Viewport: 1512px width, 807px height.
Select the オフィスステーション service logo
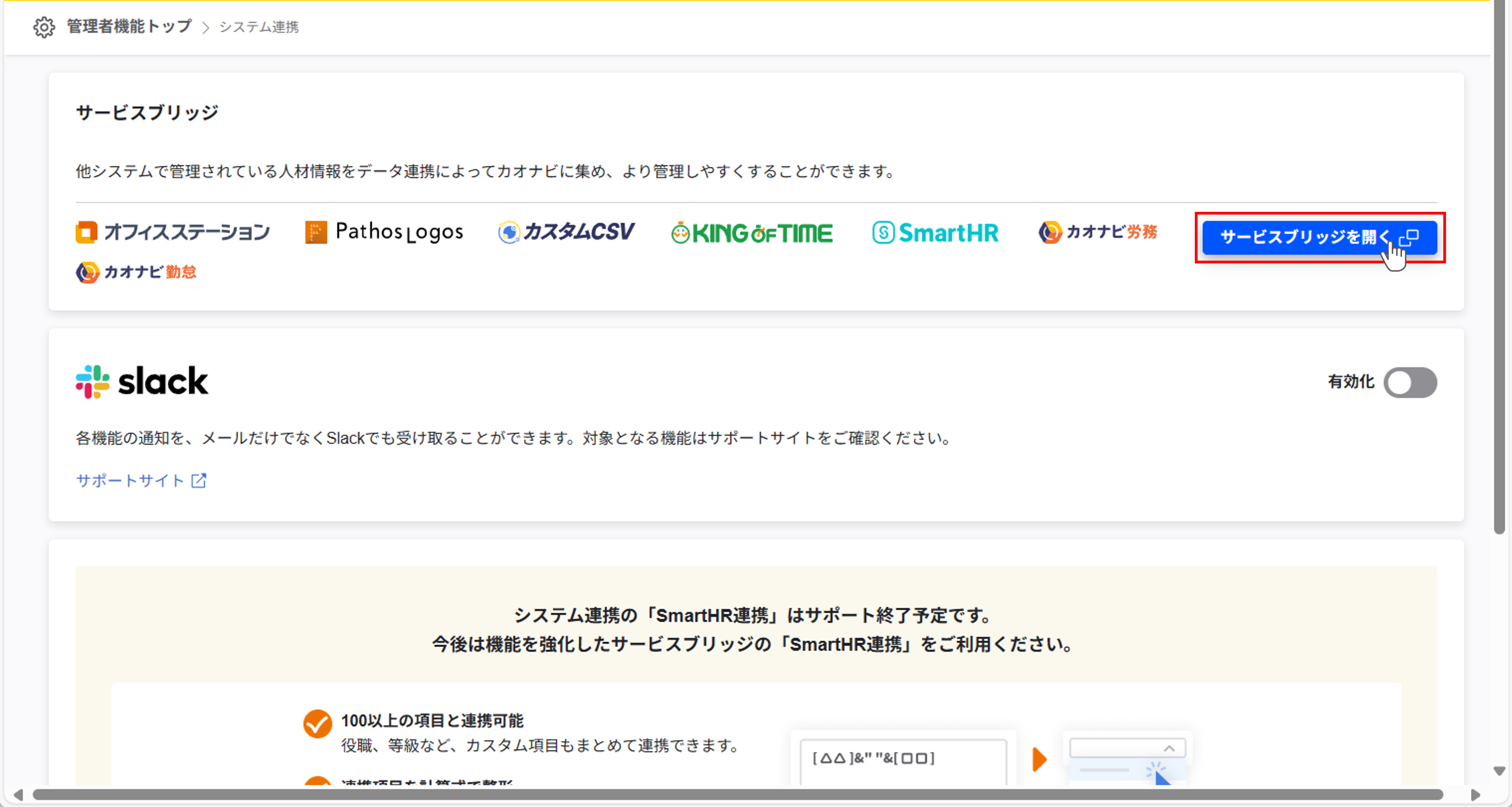173,232
